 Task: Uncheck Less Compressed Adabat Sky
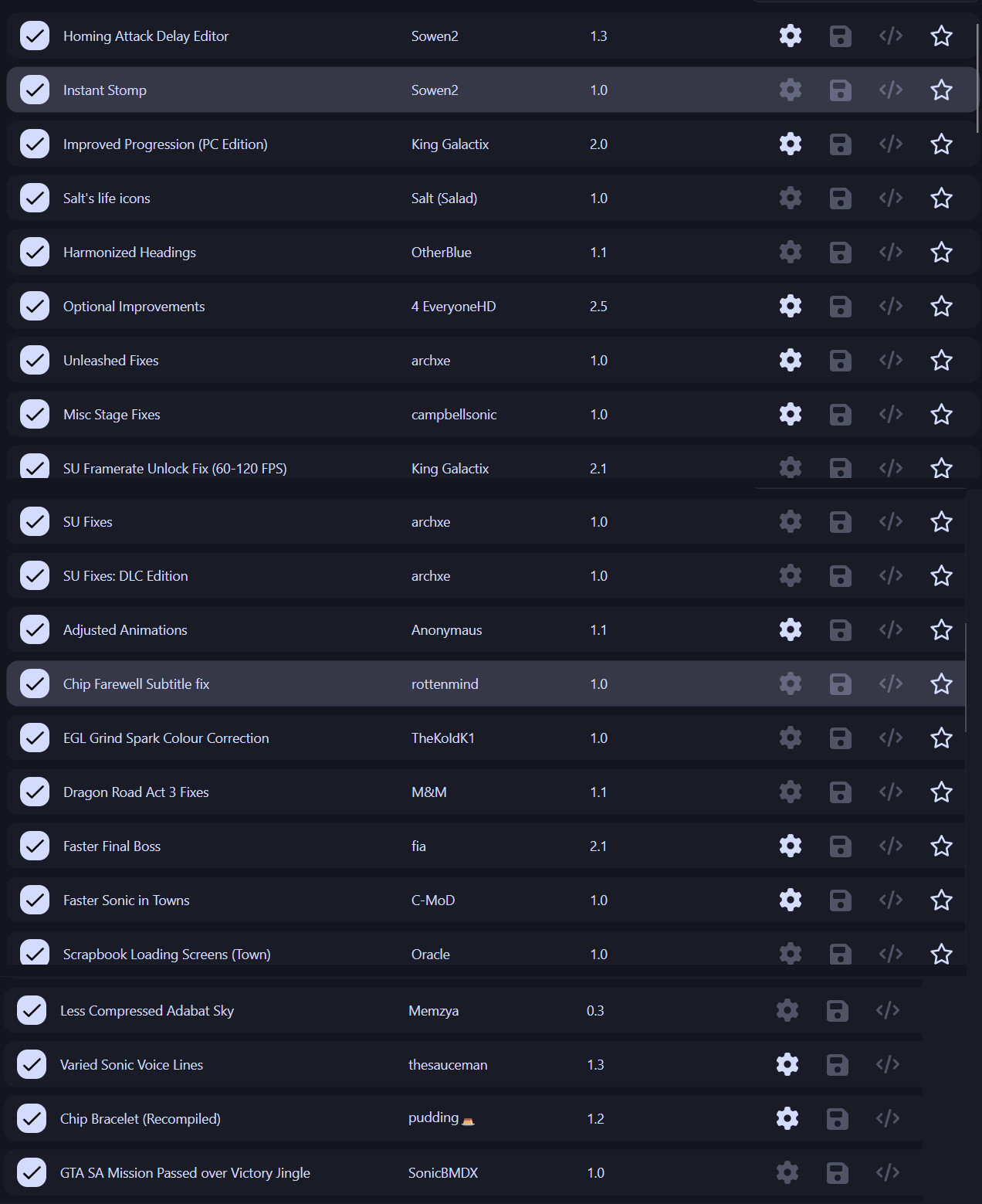(x=32, y=1011)
